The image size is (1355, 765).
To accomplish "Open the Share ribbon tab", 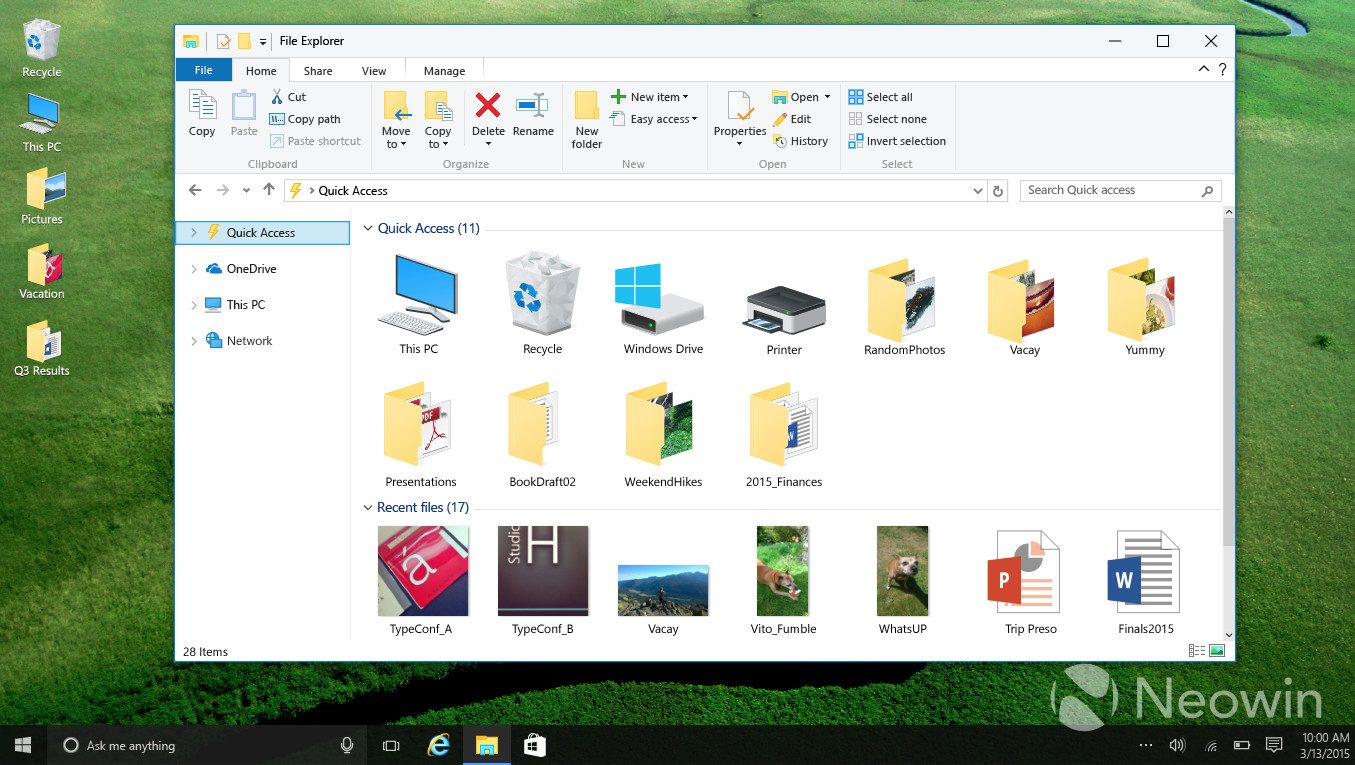I will pyautogui.click(x=318, y=71).
